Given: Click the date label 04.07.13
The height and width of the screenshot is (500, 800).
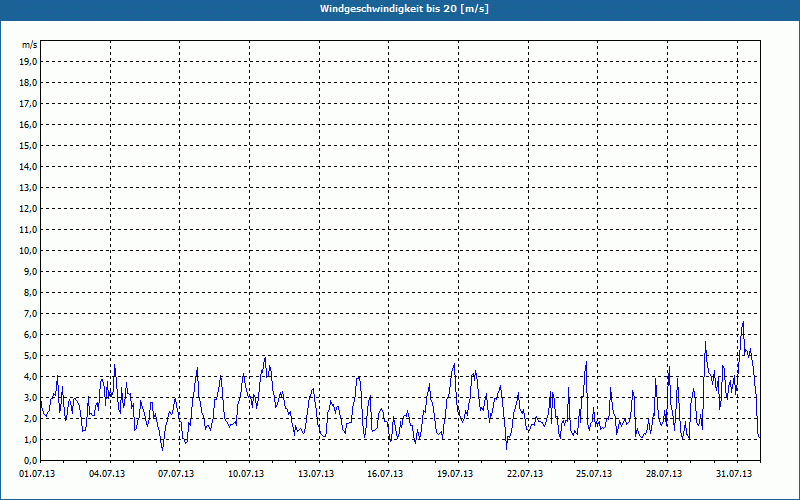Looking at the screenshot, I should [107, 474].
